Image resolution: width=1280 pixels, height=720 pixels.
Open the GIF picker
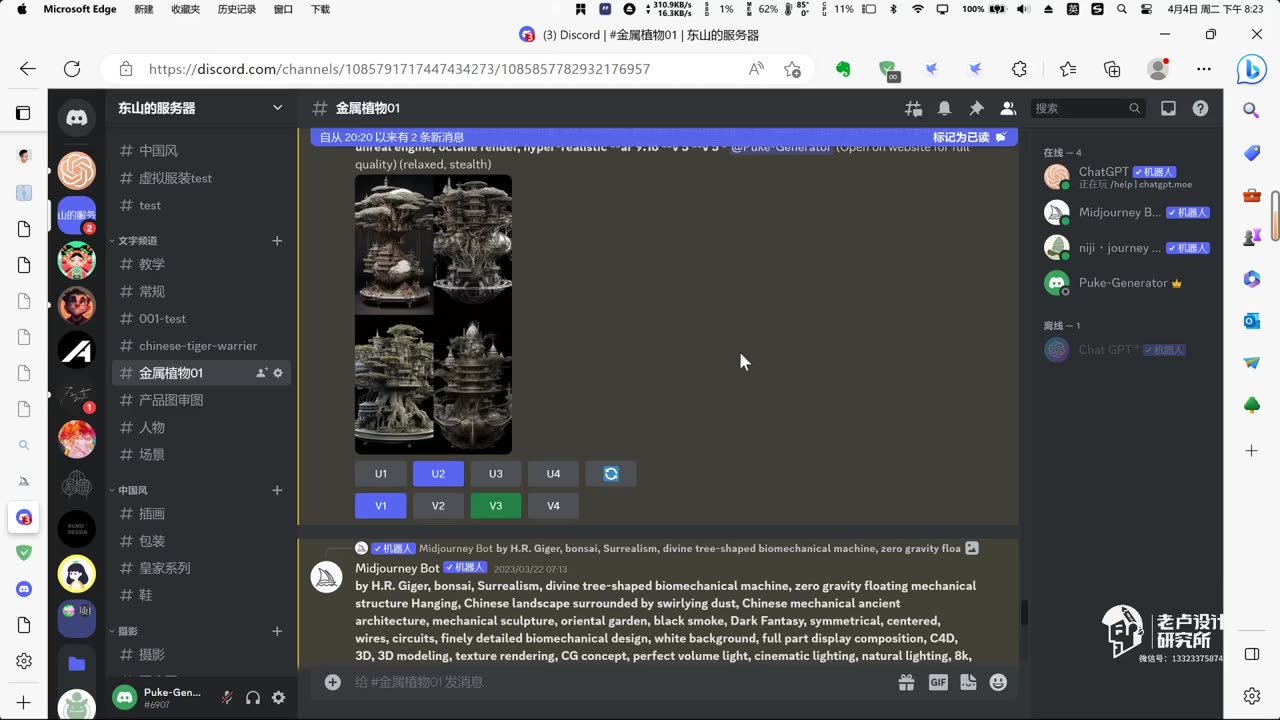coord(938,682)
